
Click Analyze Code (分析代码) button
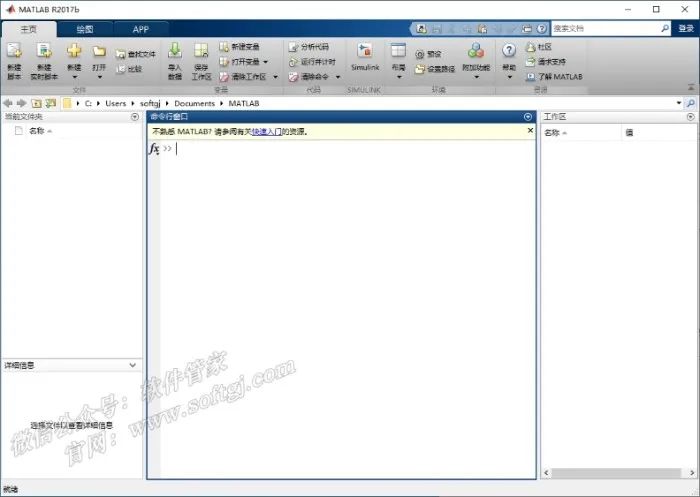(308, 46)
